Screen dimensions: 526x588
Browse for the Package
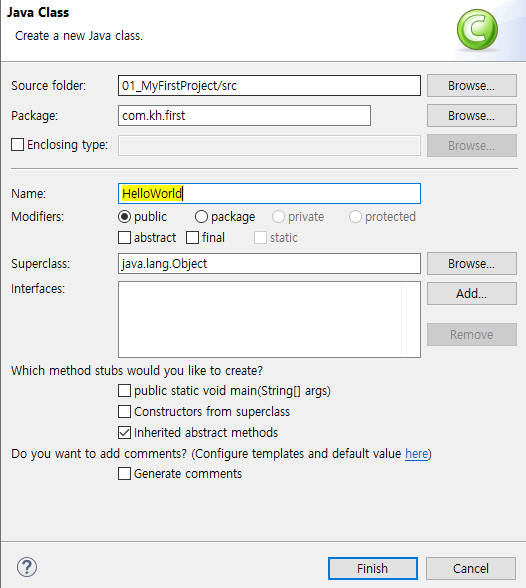[x=472, y=116]
